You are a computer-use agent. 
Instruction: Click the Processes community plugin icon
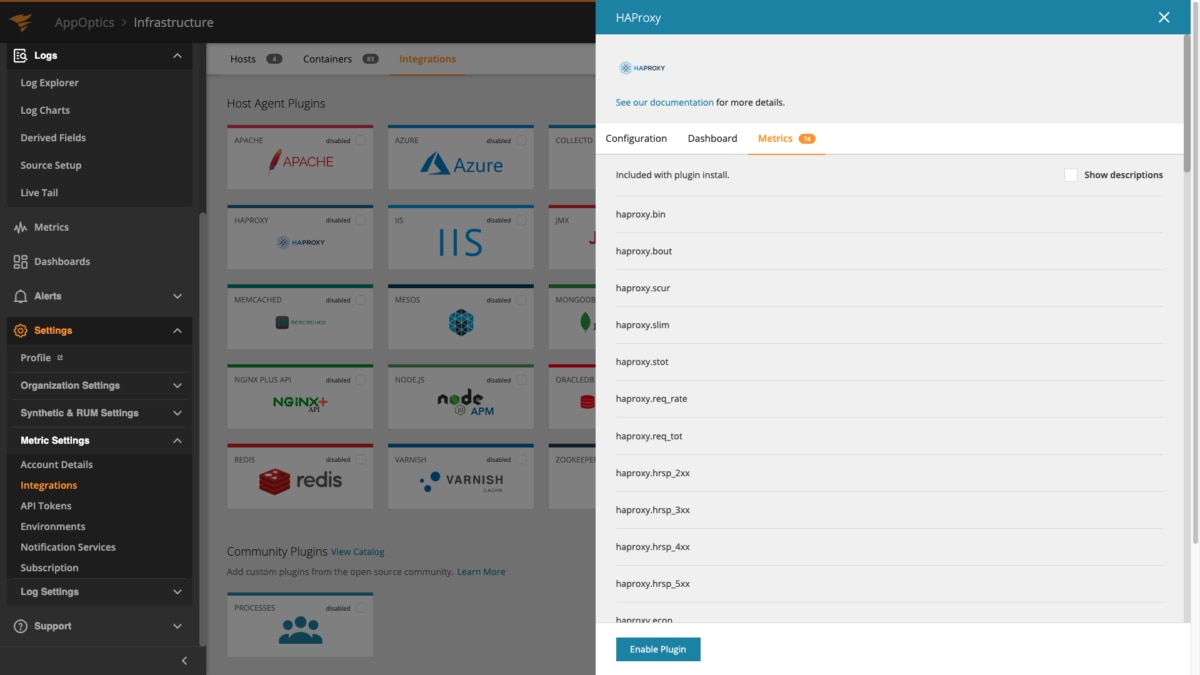300,630
